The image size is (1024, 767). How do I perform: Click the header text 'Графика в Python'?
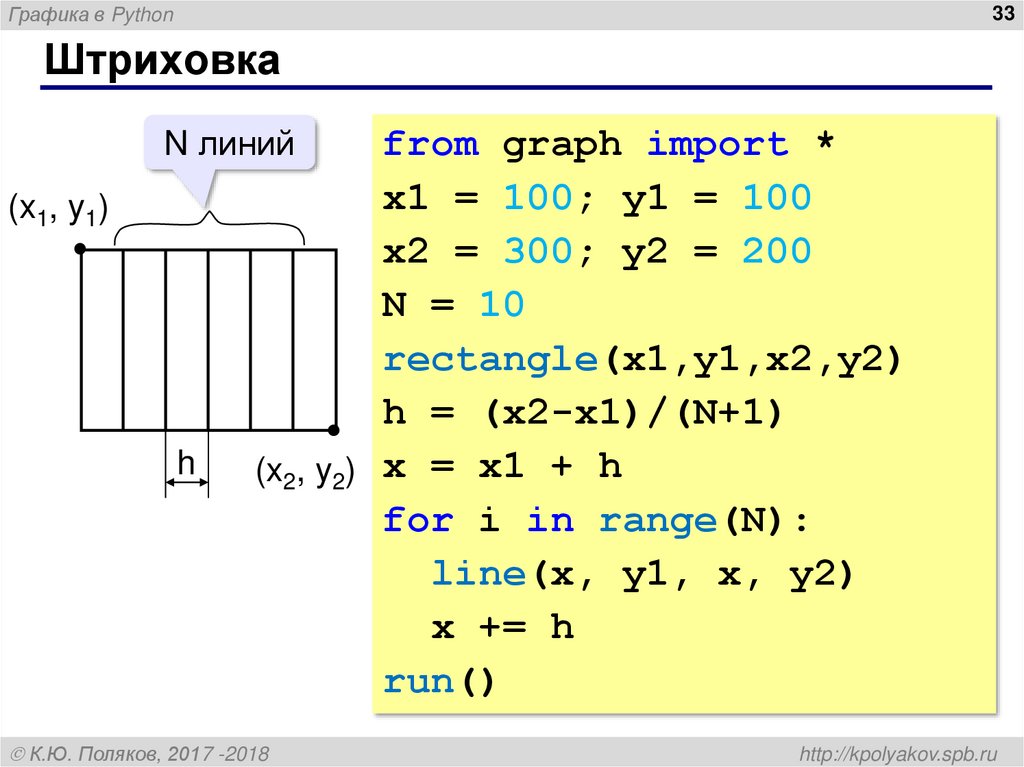point(91,14)
